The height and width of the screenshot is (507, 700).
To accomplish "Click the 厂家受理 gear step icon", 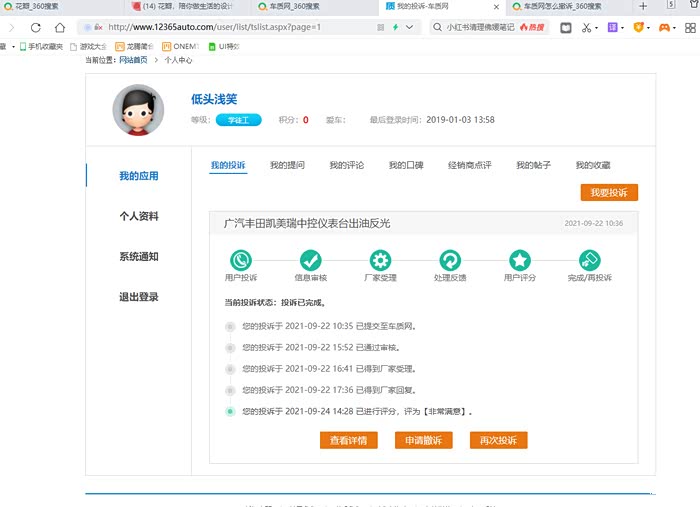I will coord(380,260).
